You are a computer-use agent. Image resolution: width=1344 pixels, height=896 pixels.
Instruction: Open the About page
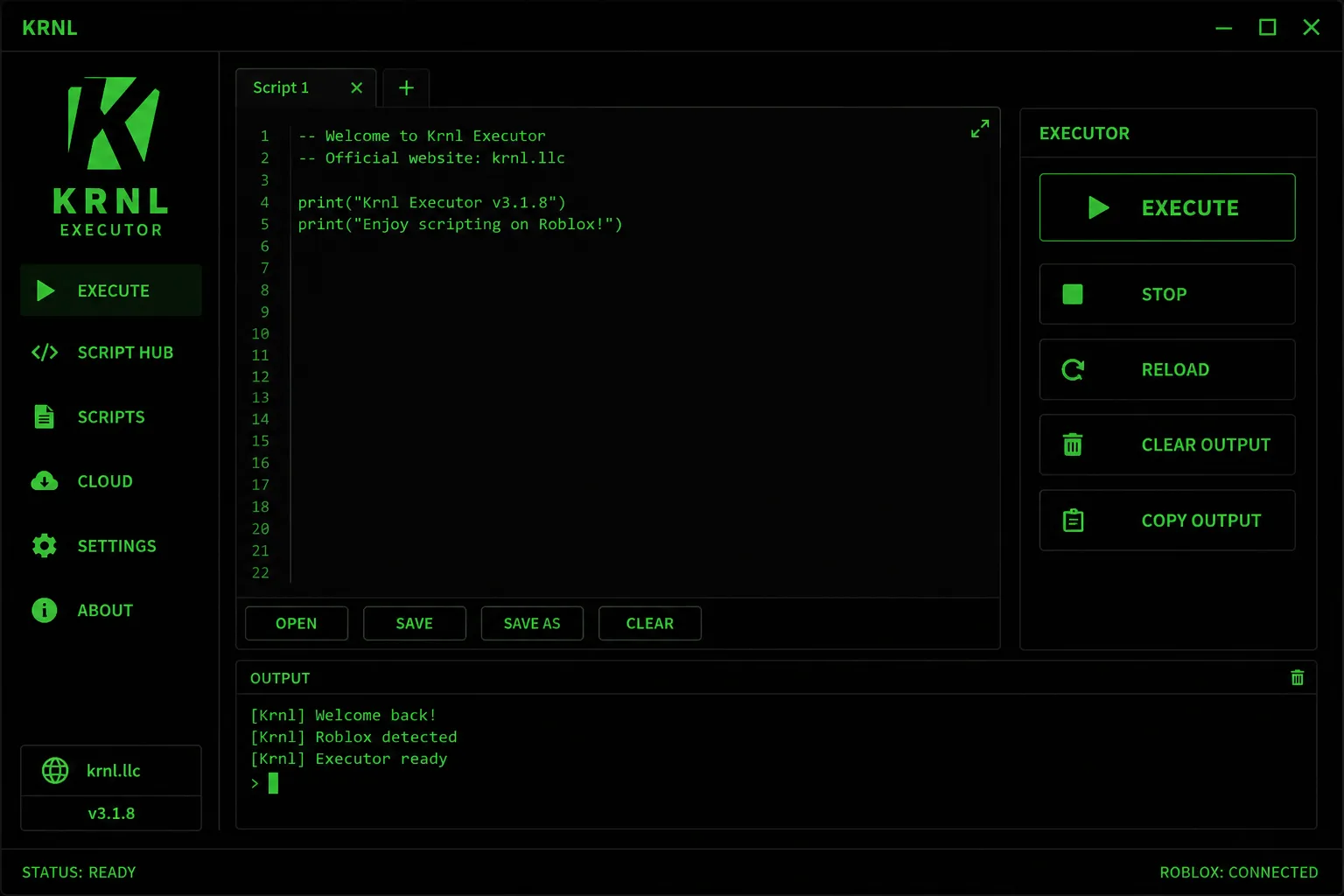tap(111, 610)
